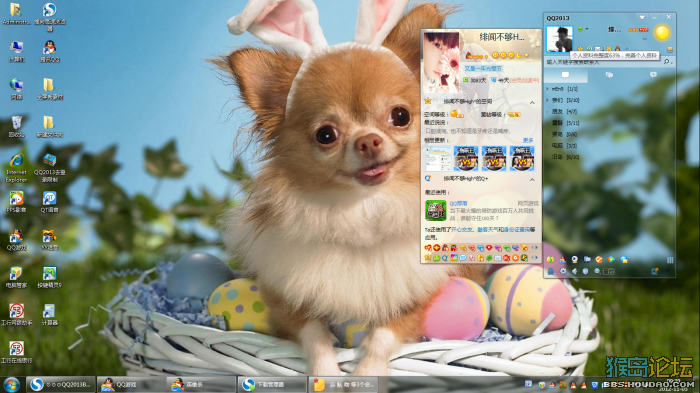The image size is (700, 393).
Task: Open QQ2013 installer desktop icon
Action: 50,167
